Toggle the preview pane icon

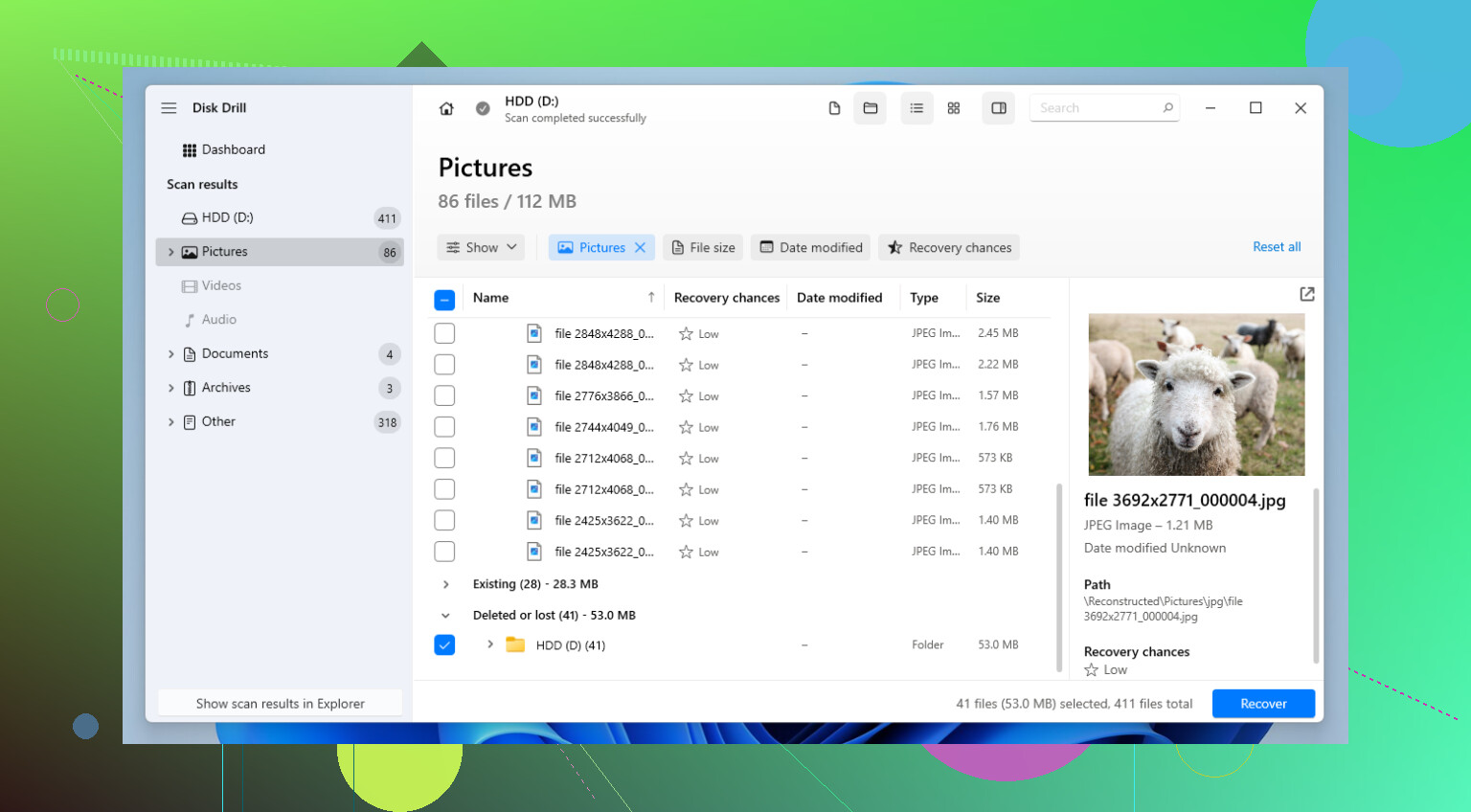[999, 108]
